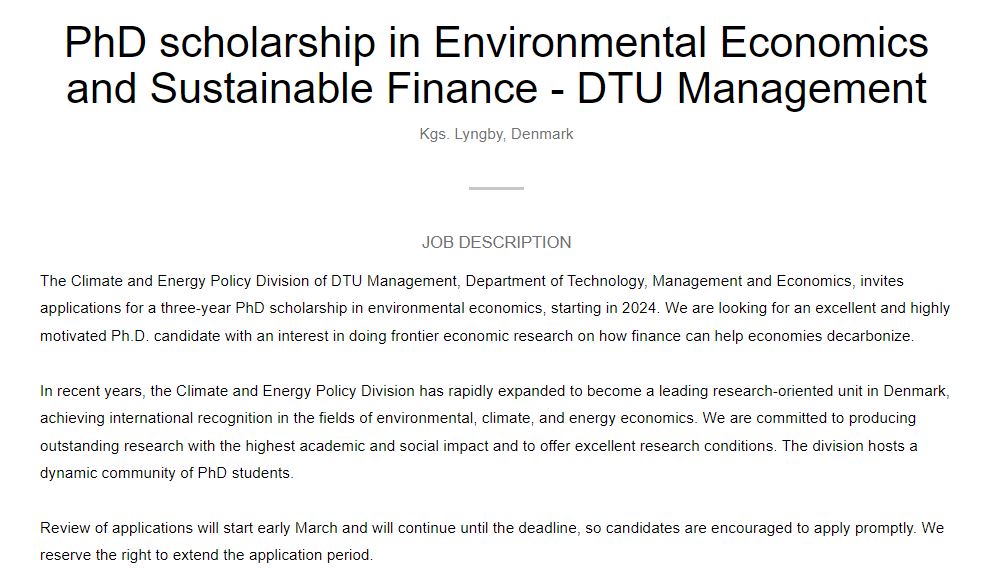Click 'starting in 2024' in the first paragraph
This screenshot has height=583, width=991.
coord(605,308)
